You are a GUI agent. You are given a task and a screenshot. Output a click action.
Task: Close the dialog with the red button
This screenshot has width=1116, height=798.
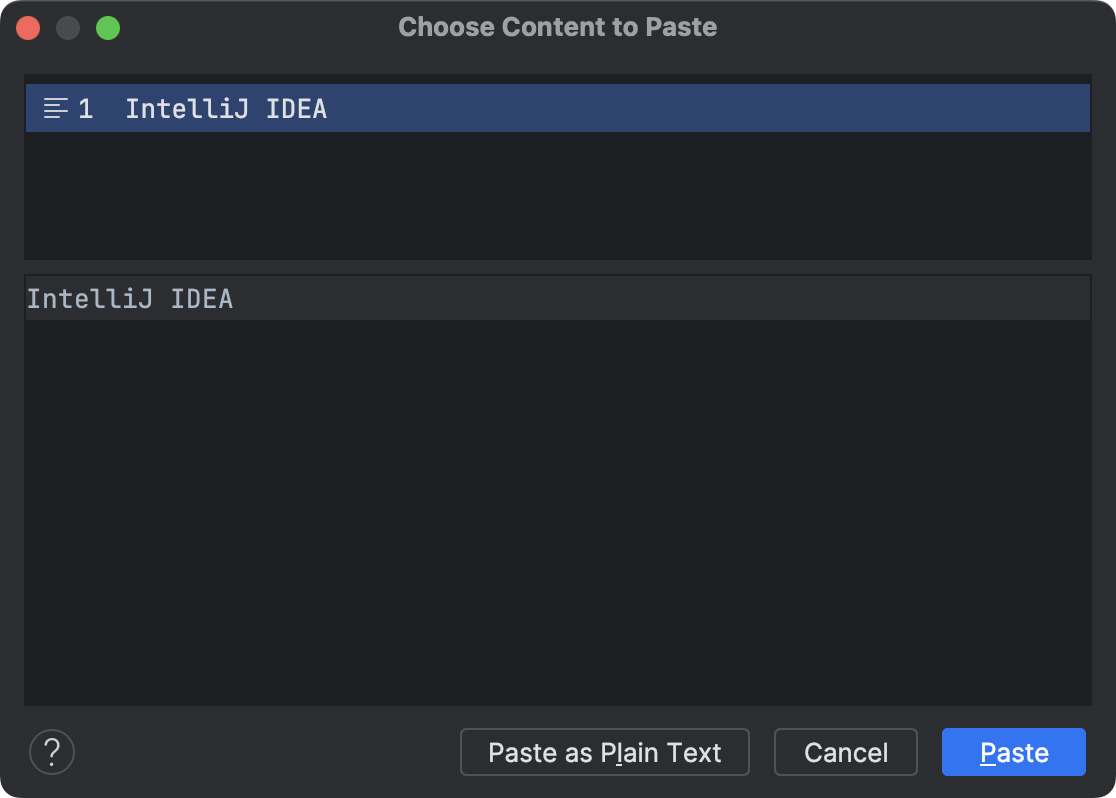tap(28, 28)
